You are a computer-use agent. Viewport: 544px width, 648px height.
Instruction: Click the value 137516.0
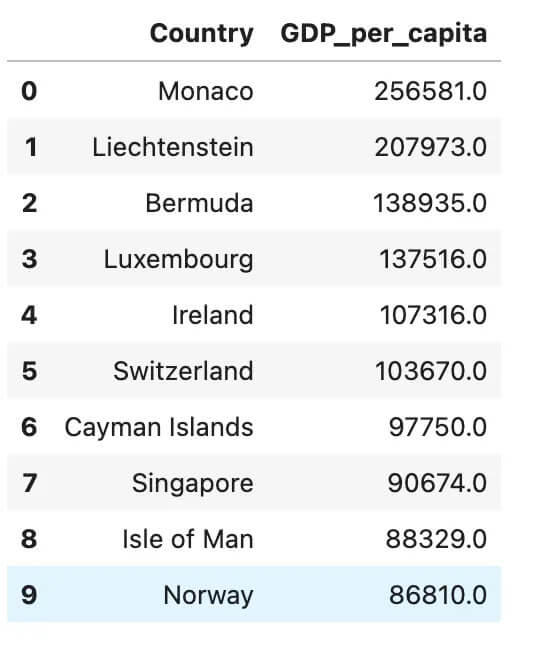coord(433,260)
